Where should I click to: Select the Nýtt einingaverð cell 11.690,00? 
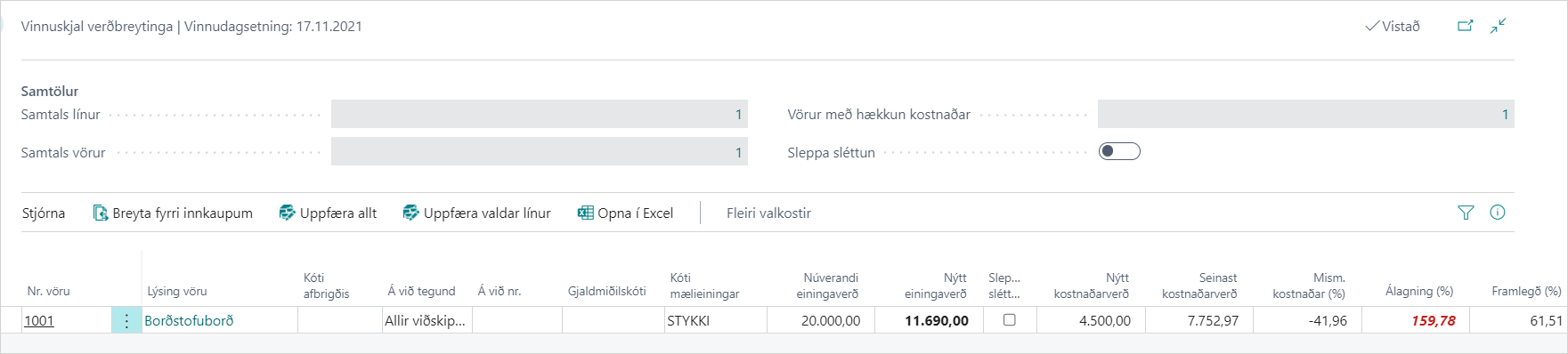click(x=929, y=321)
